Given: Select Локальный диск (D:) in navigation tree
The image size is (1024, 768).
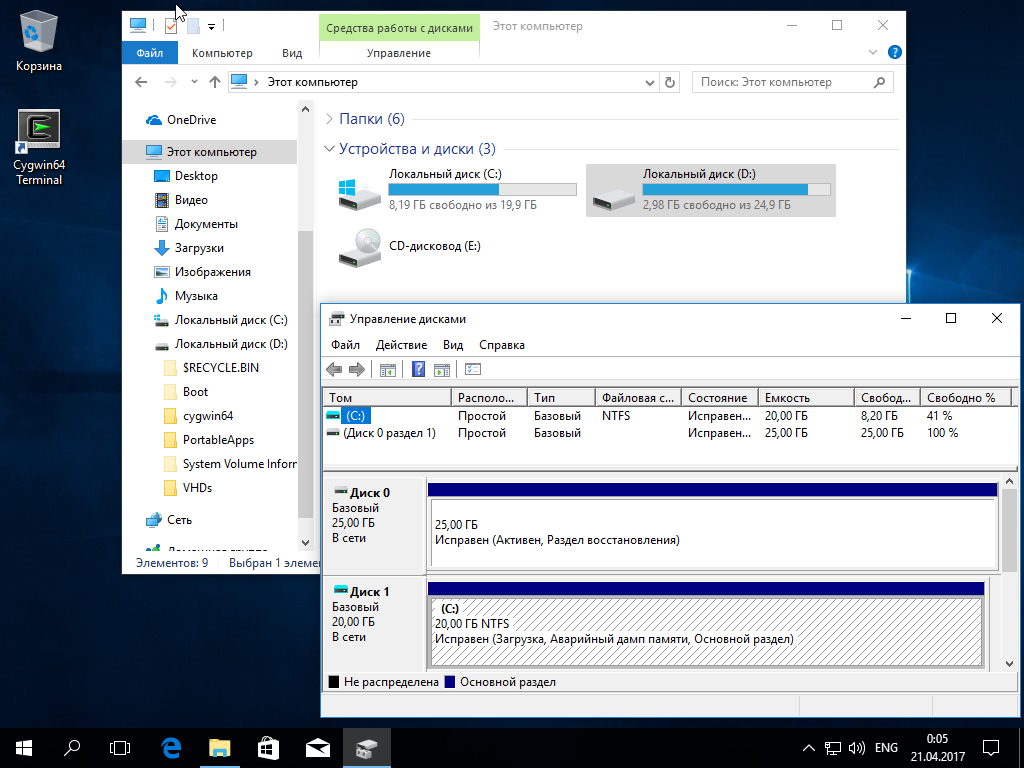Looking at the screenshot, I should coord(231,344).
